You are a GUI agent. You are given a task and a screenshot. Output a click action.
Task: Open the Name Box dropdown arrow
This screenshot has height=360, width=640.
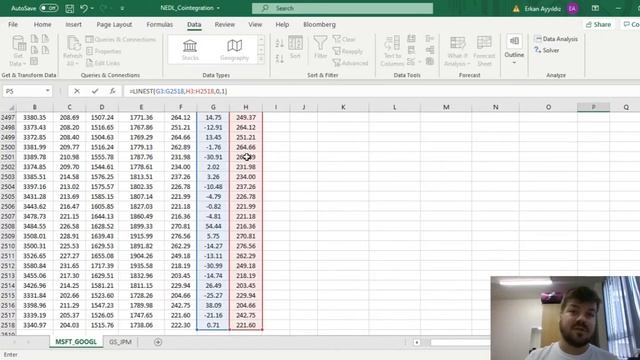pos(48,91)
